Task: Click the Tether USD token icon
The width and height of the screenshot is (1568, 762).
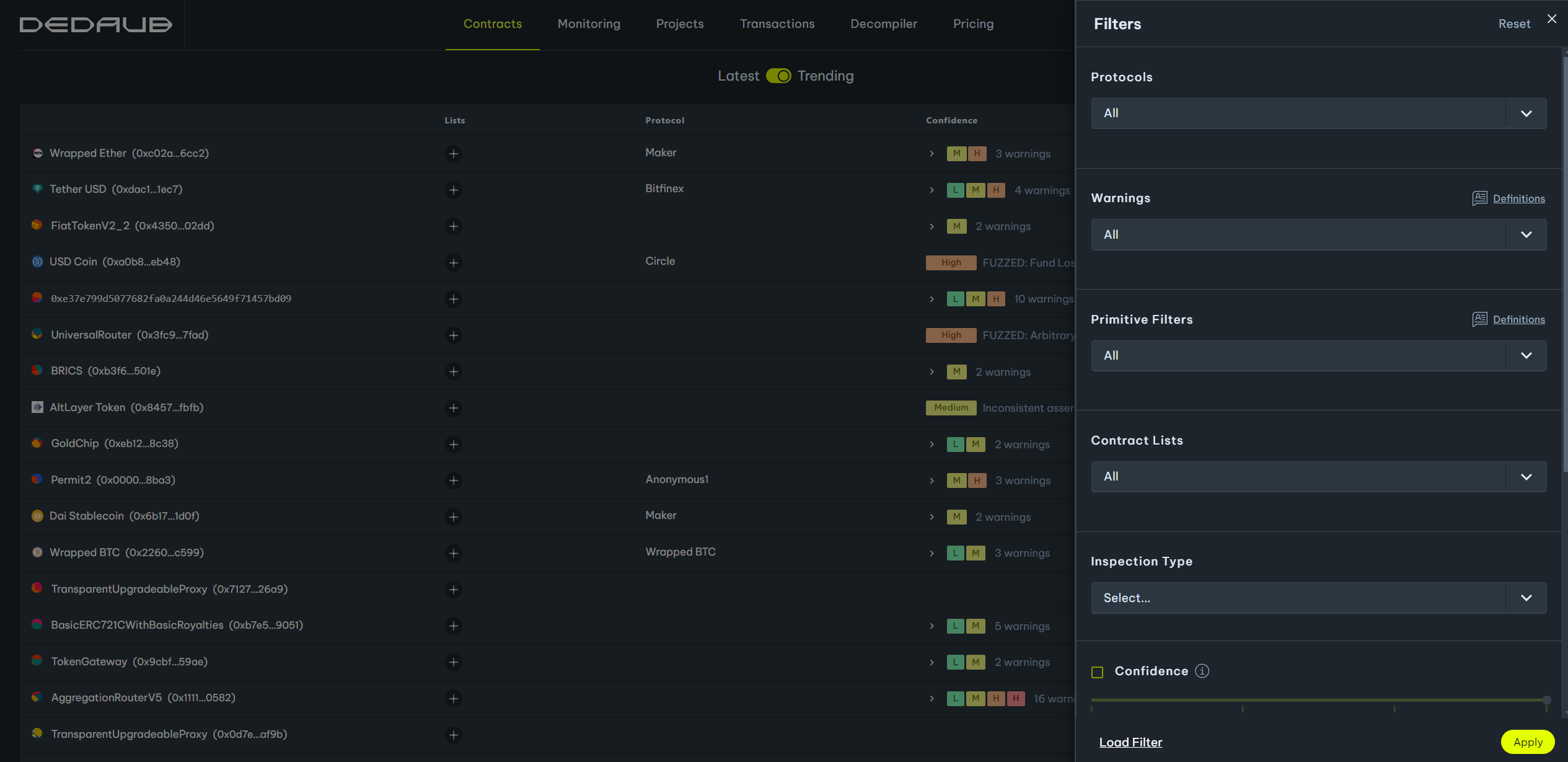Action: coord(37,189)
